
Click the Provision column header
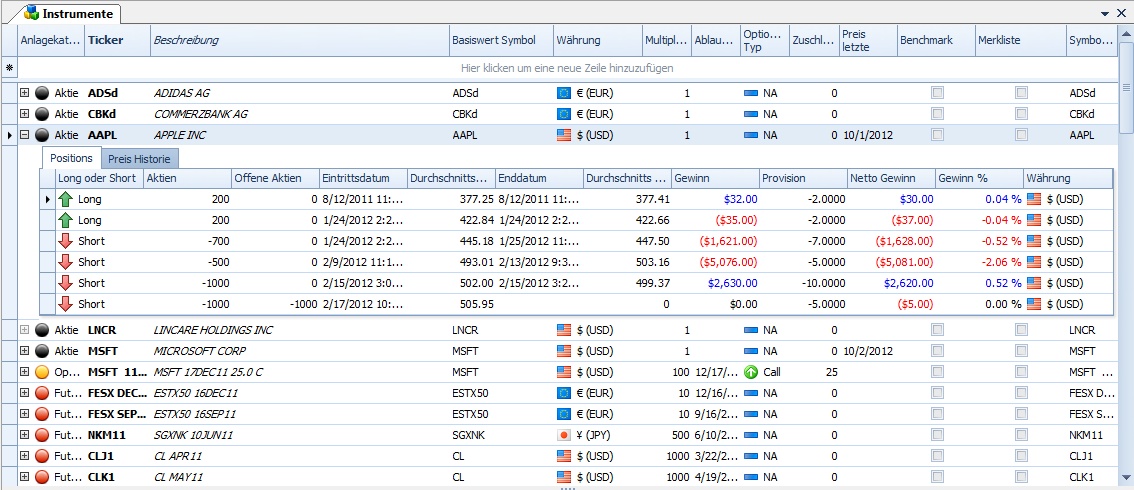tap(803, 179)
